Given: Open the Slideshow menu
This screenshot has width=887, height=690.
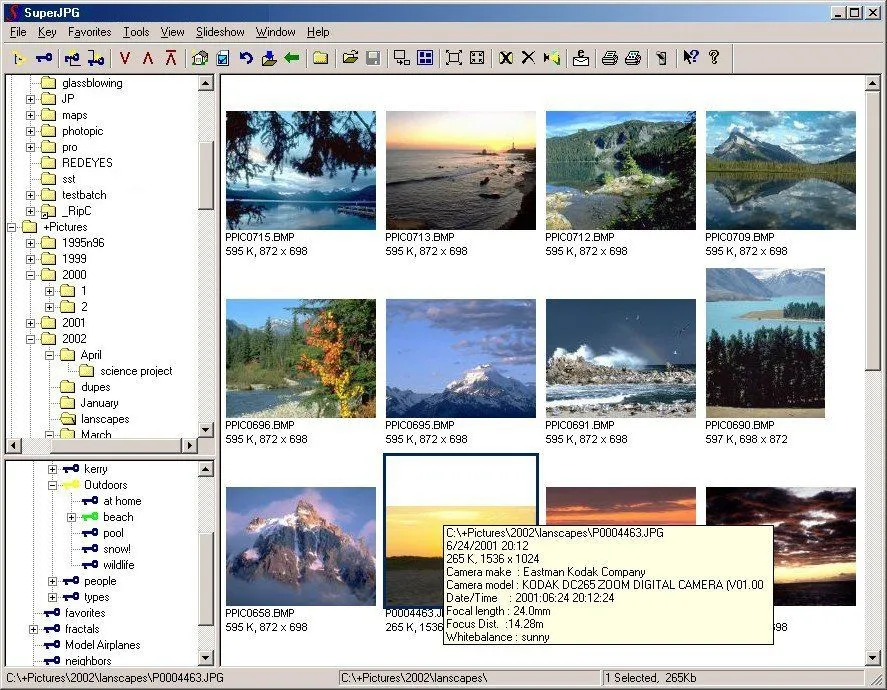Looking at the screenshot, I should pos(219,31).
